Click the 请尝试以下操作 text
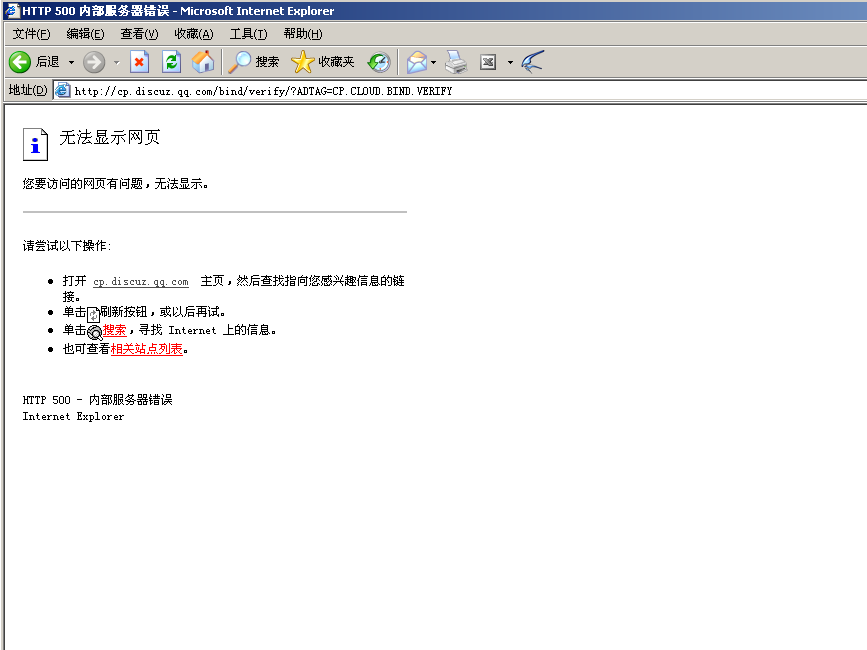The image size is (867, 650). click(67, 246)
